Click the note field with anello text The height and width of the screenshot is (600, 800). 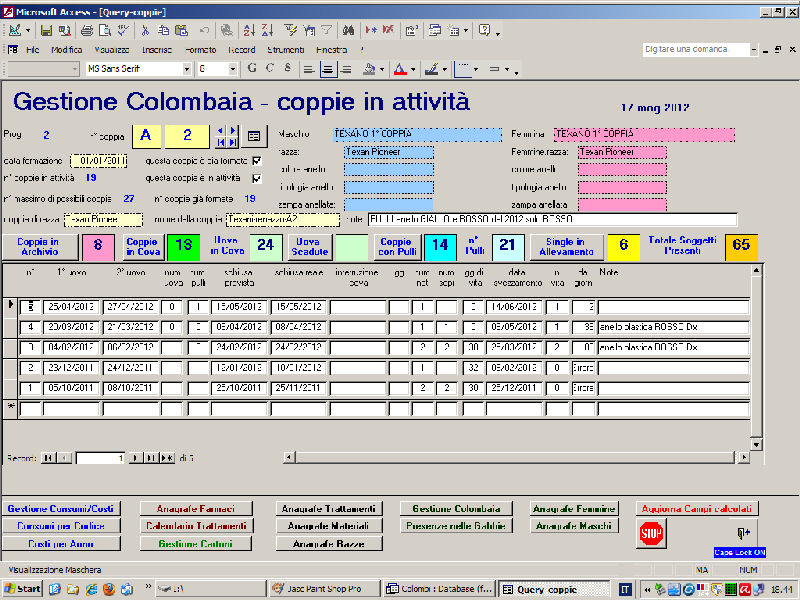[x=553, y=219]
